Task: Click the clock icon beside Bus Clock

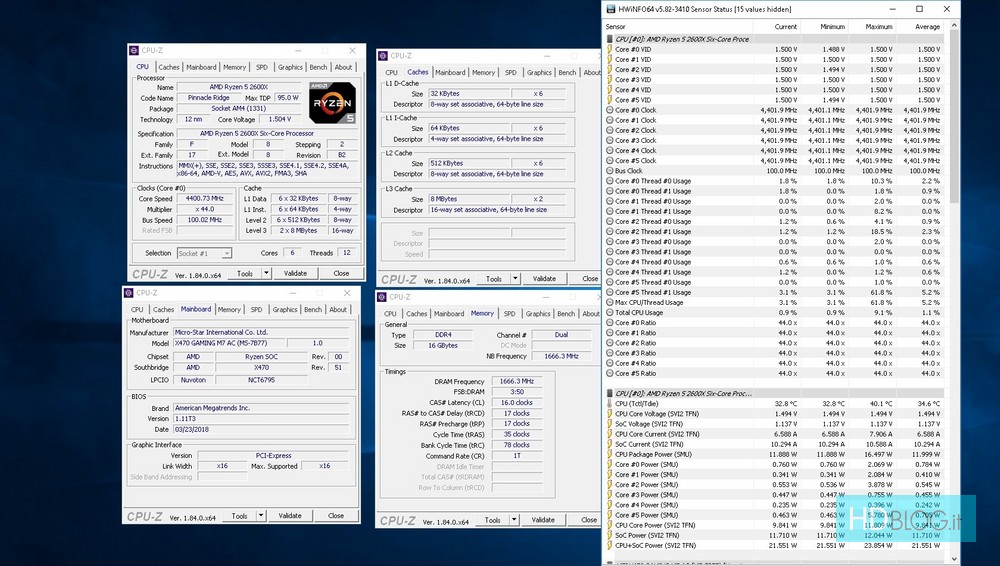Action: (x=609, y=171)
